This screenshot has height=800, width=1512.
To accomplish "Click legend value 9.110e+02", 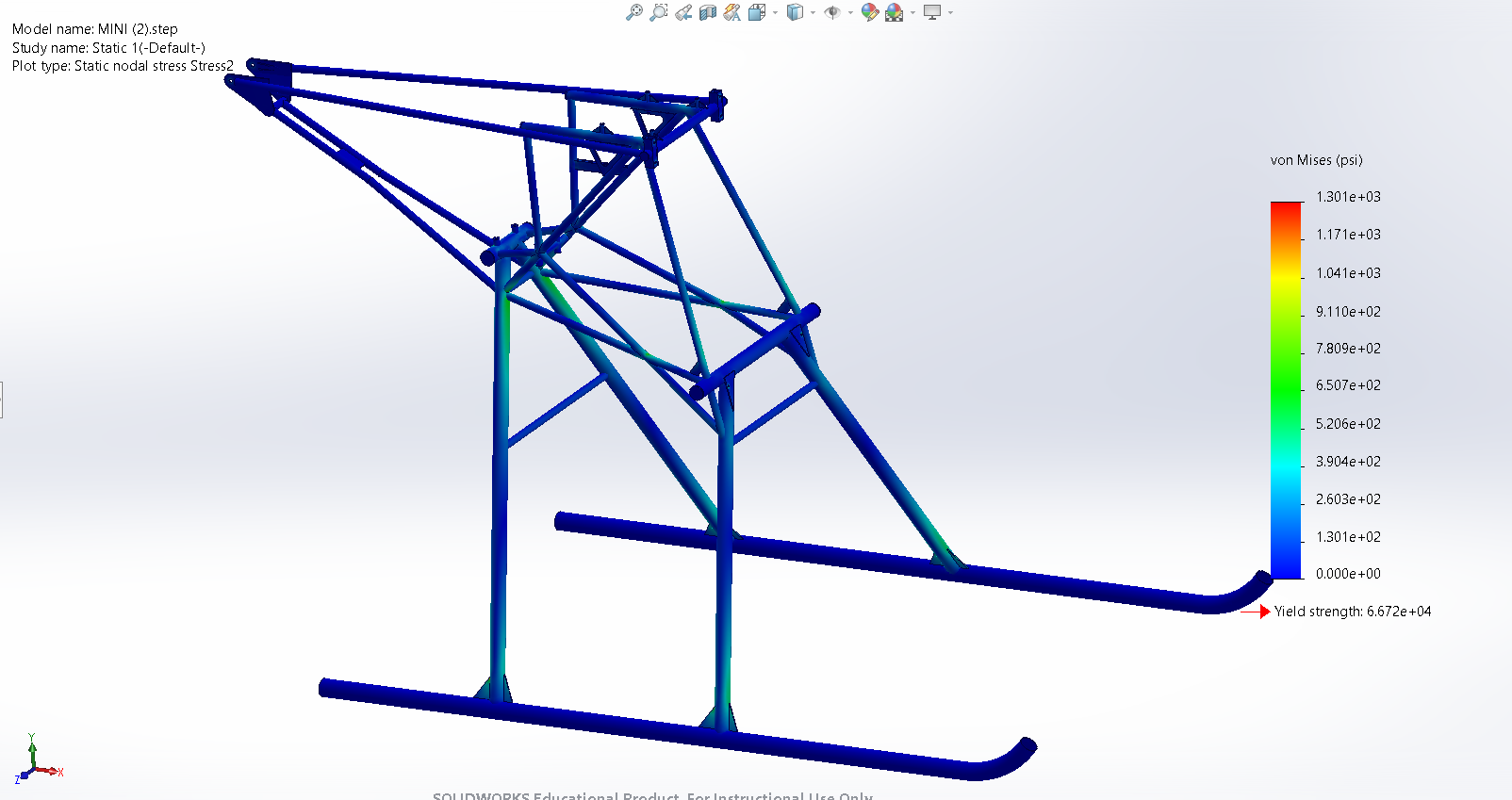I will click(x=1348, y=312).
